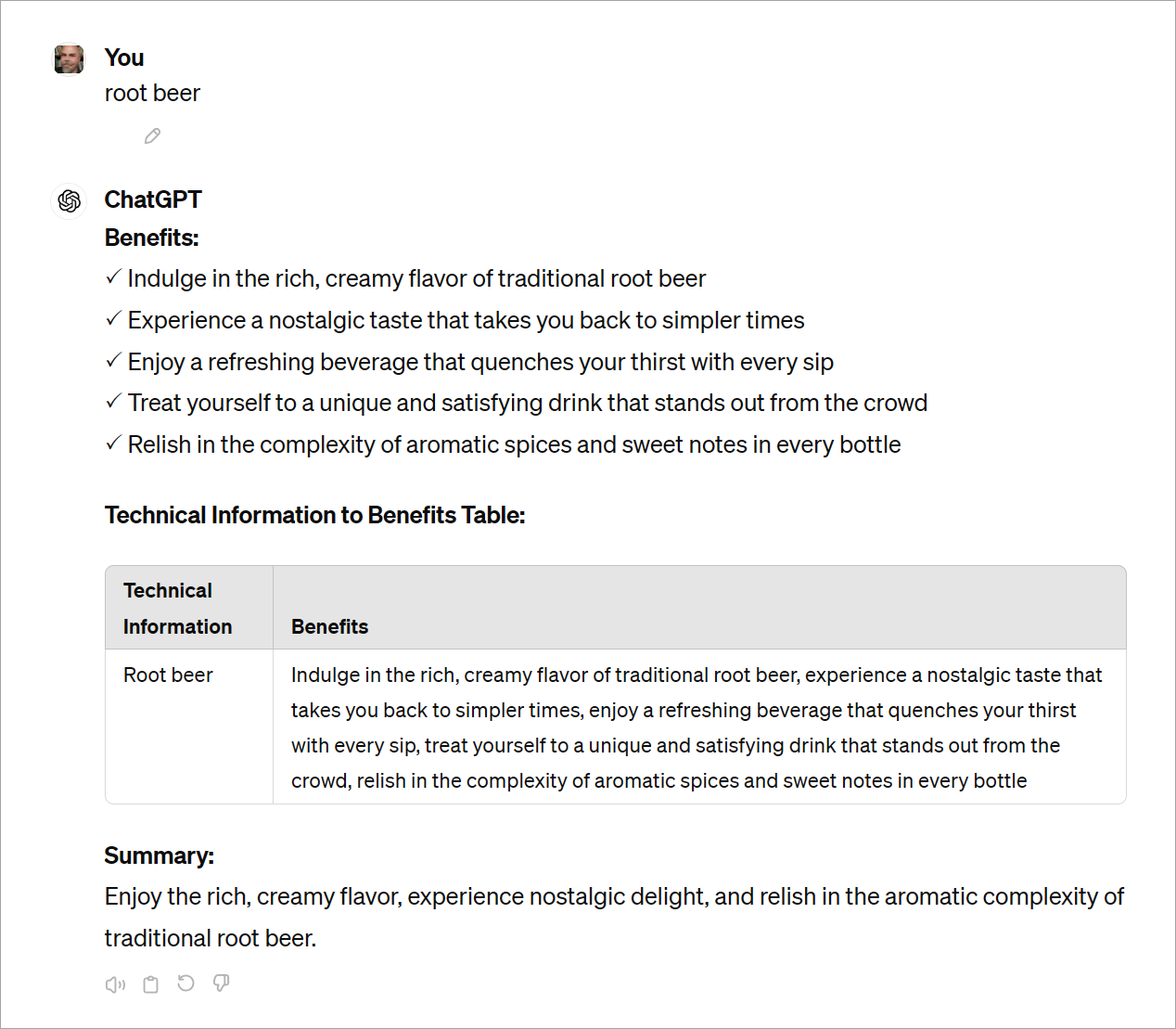Open the bad-response feedback icon
The image size is (1176, 1029).
221,984
